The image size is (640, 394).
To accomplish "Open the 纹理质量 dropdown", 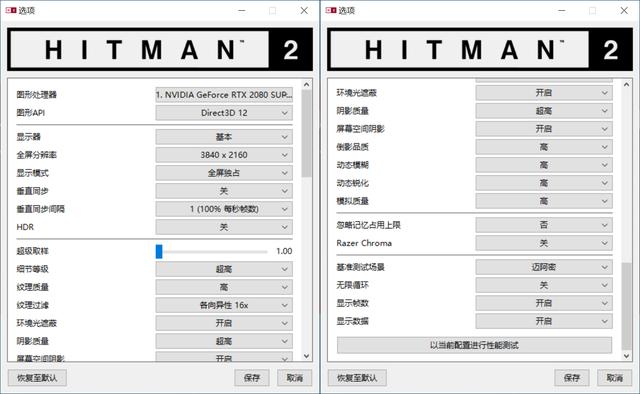I will 224,287.
